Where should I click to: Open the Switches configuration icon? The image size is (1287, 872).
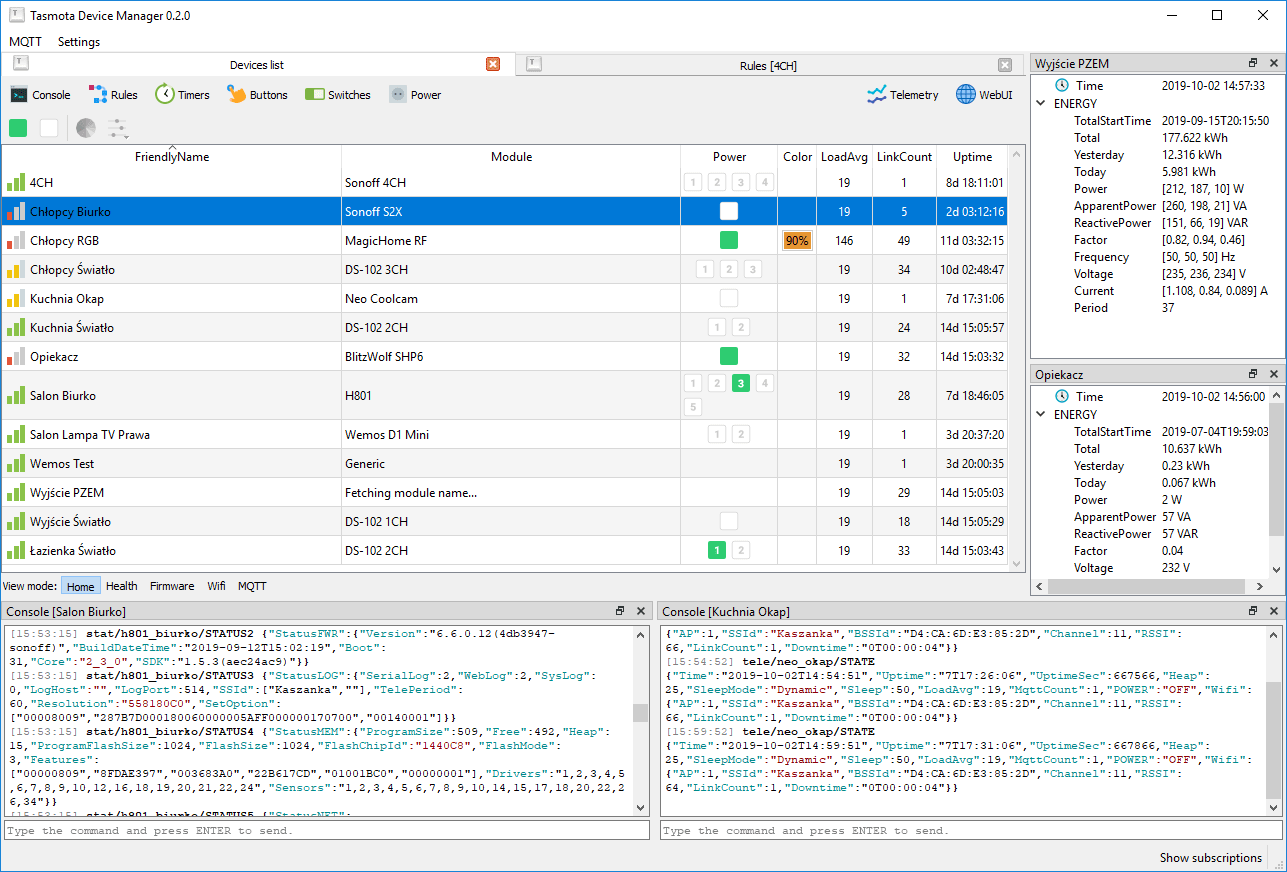pyautogui.click(x=315, y=95)
